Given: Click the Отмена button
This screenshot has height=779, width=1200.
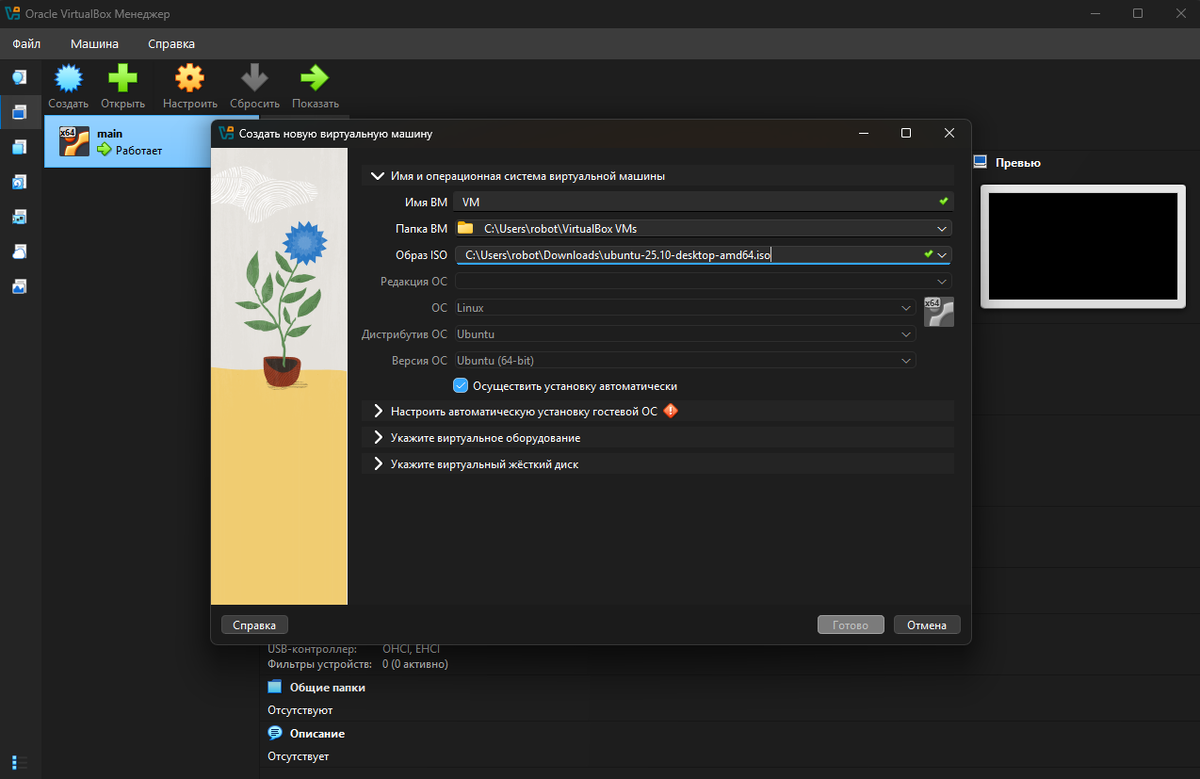Looking at the screenshot, I should (927, 625).
